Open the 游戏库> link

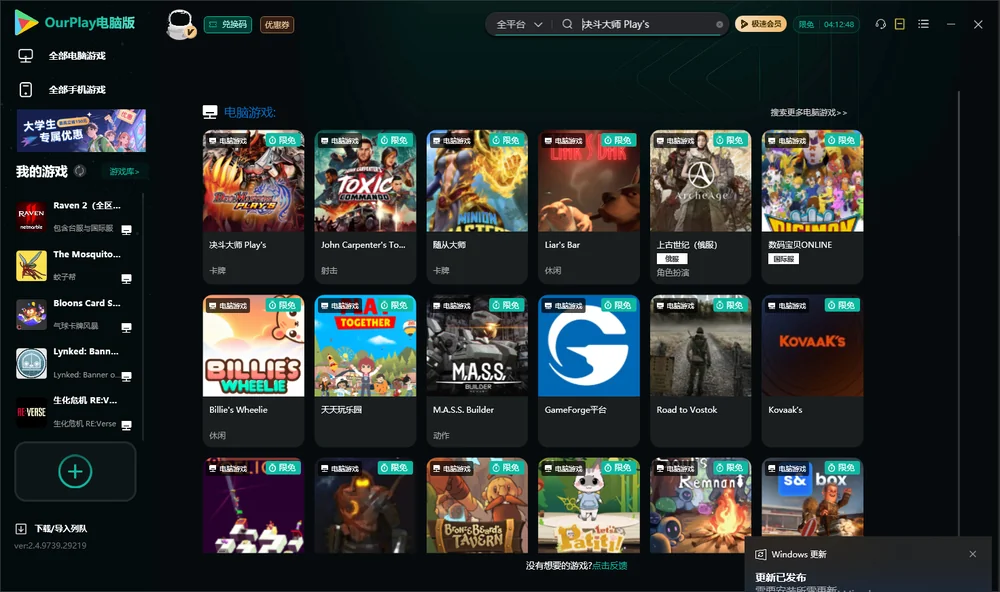click(124, 171)
